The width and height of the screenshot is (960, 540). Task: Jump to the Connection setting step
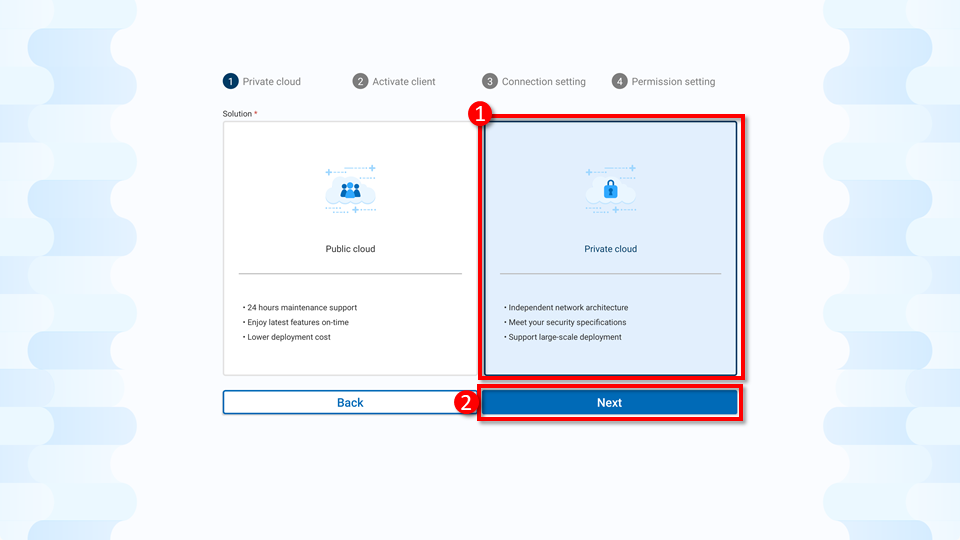click(x=543, y=82)
